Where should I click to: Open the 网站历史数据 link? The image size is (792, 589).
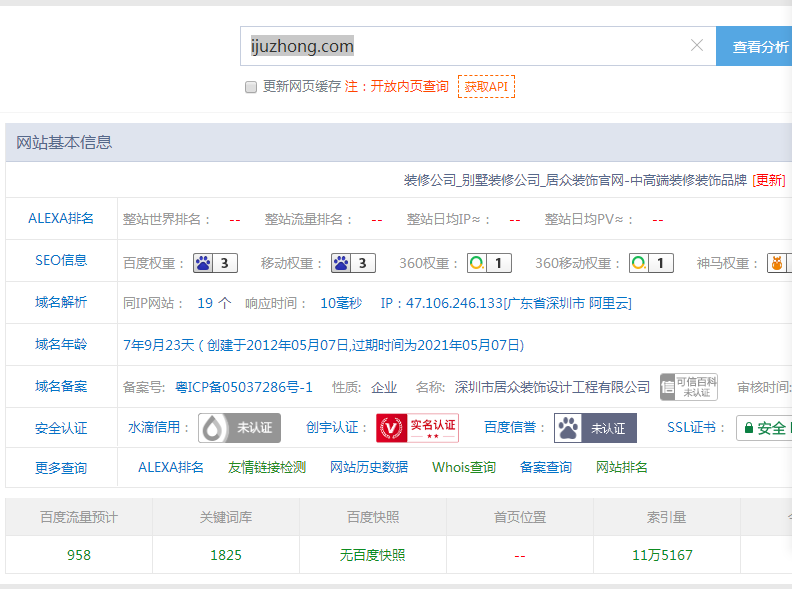pyautogui.click(x=369, y=467)
